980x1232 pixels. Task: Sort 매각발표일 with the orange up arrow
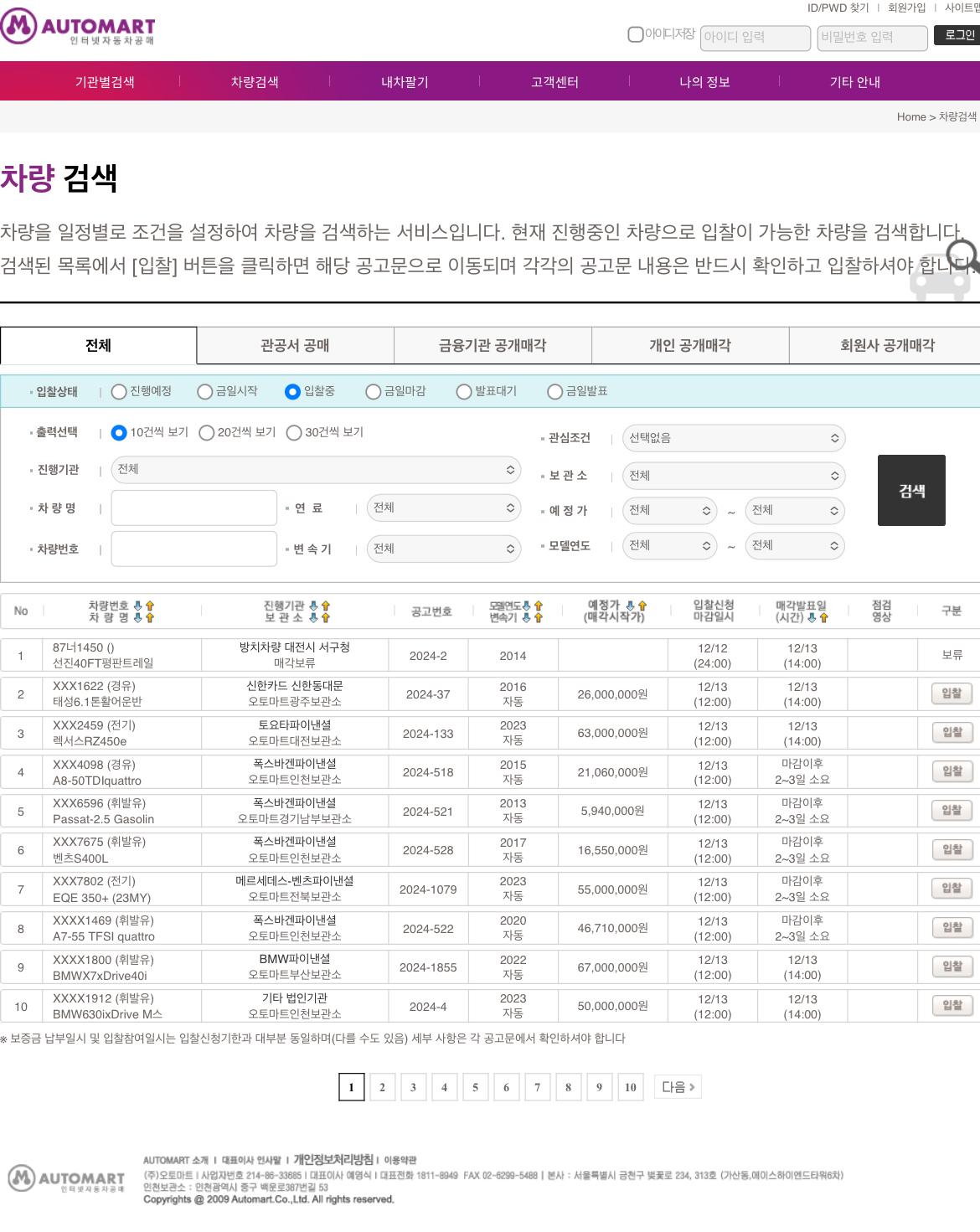(824, 617)
